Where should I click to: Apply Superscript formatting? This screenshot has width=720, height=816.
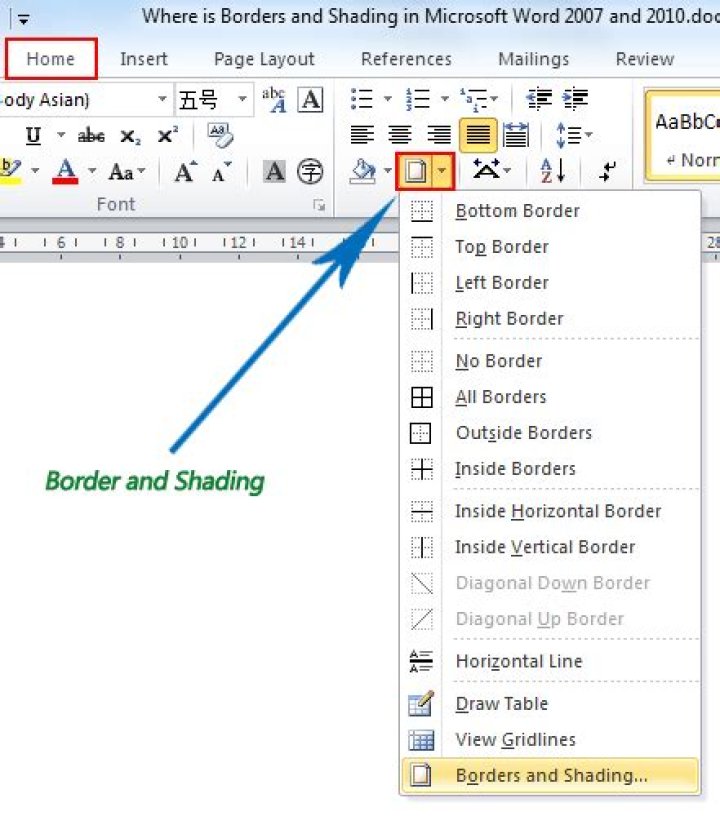[168, 135]
